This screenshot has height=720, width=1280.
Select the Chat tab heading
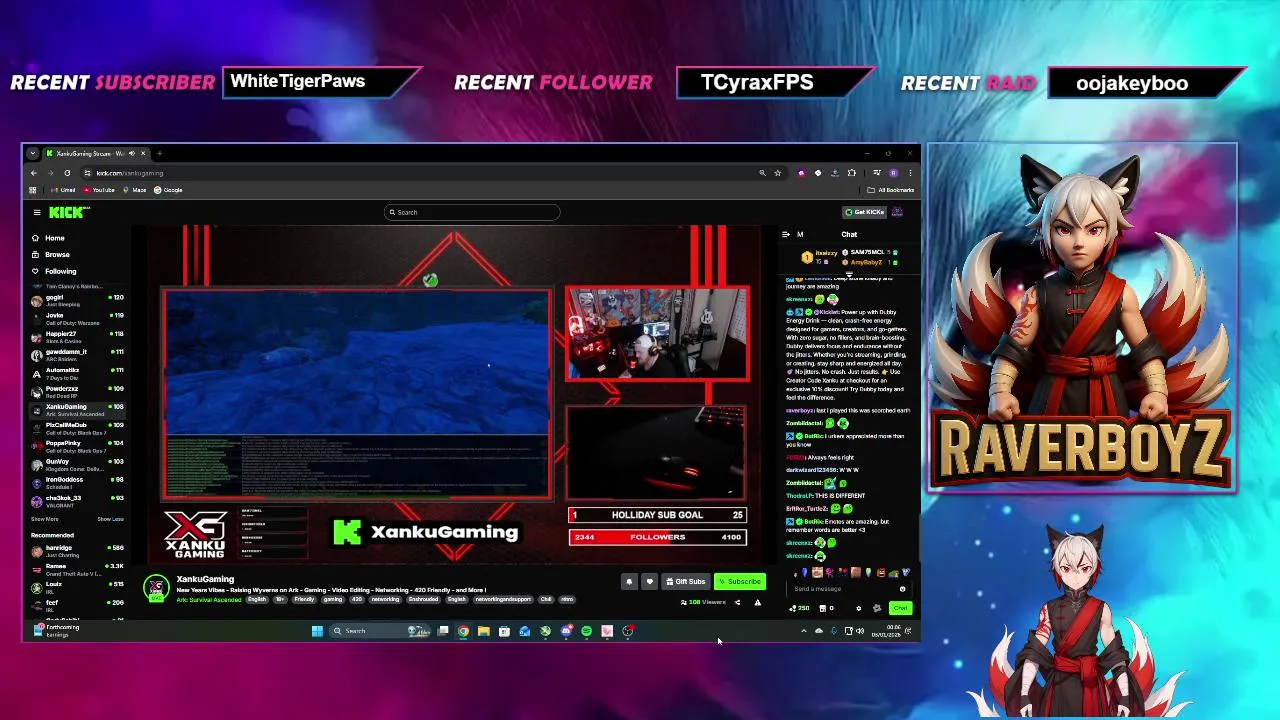click(x=849, y=234)
